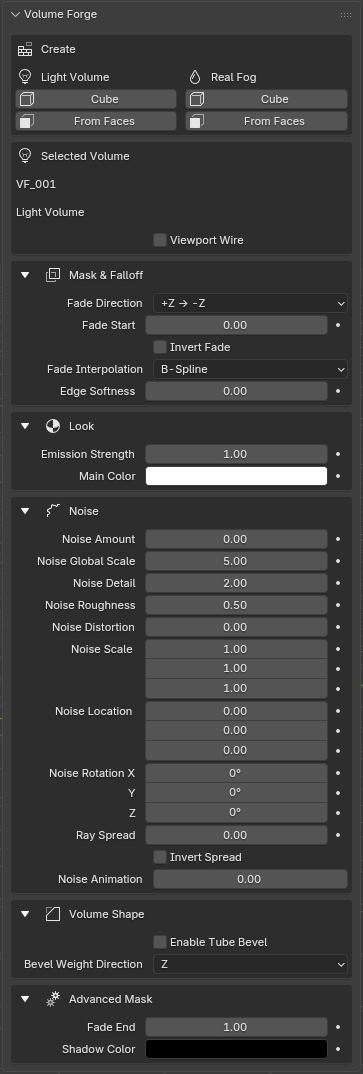Viewport: 363px width, 1074px height.
Task: Create Light Volume From Faces
Action: point(96,121)
